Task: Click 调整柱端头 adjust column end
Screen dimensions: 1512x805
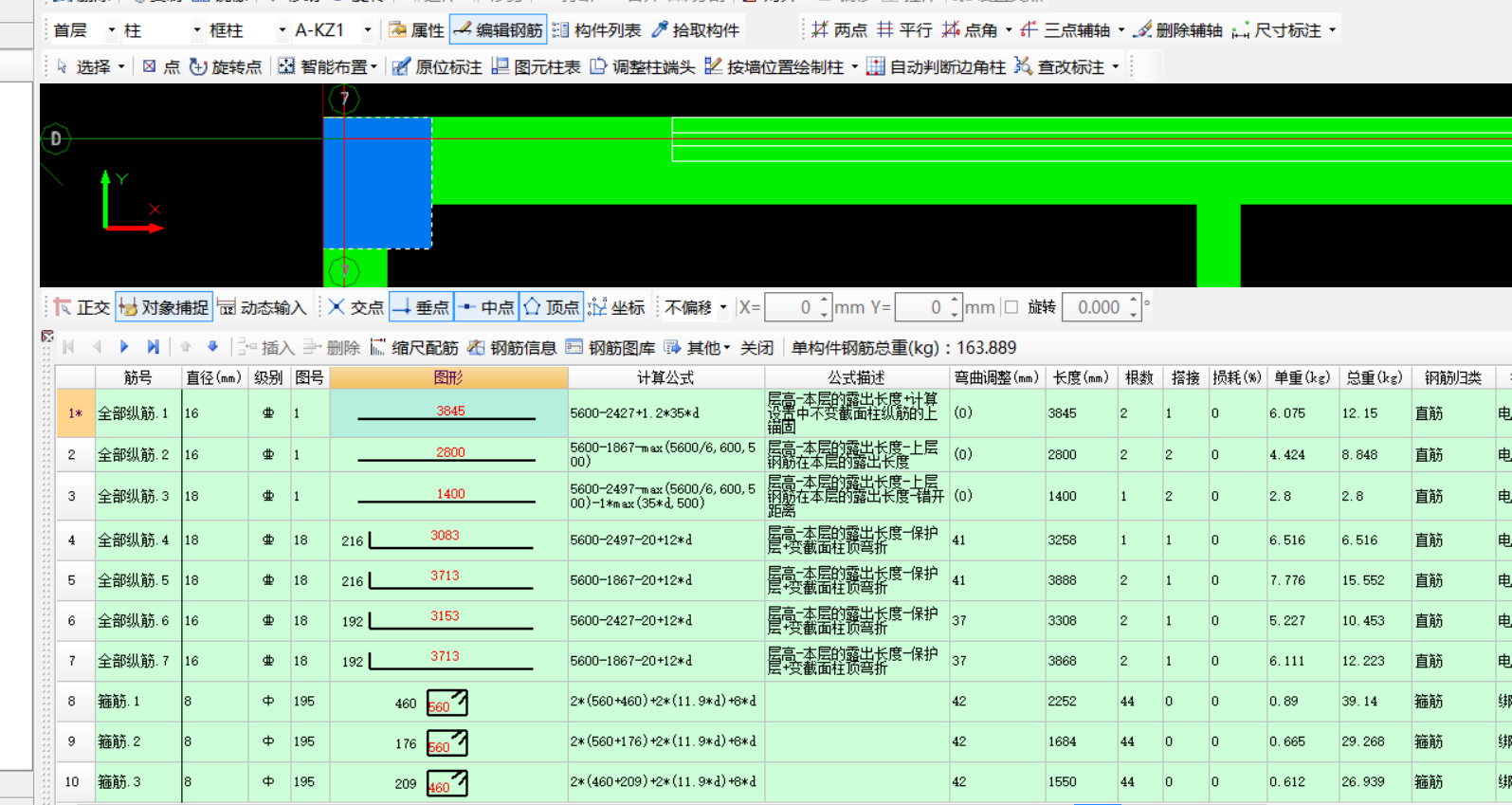Action: coord(643,66)
